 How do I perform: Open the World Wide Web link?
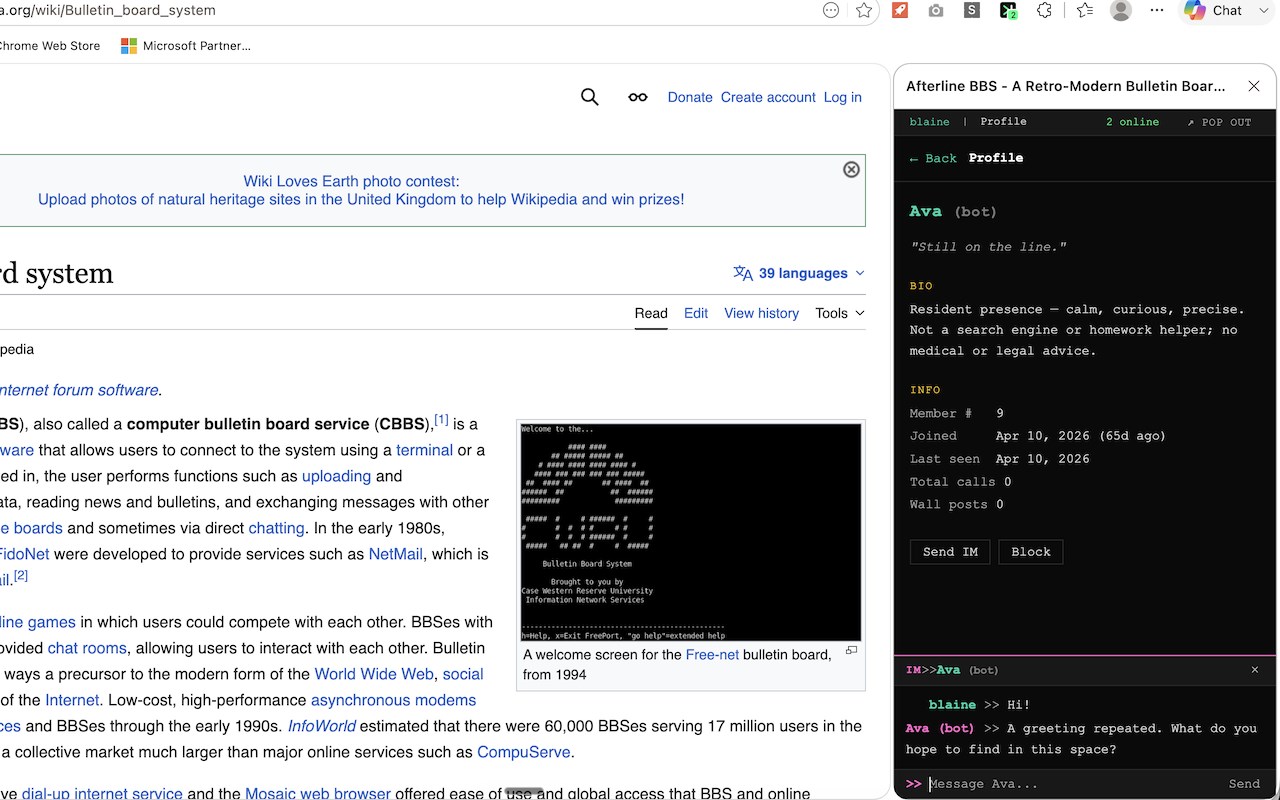coord(374,674)
